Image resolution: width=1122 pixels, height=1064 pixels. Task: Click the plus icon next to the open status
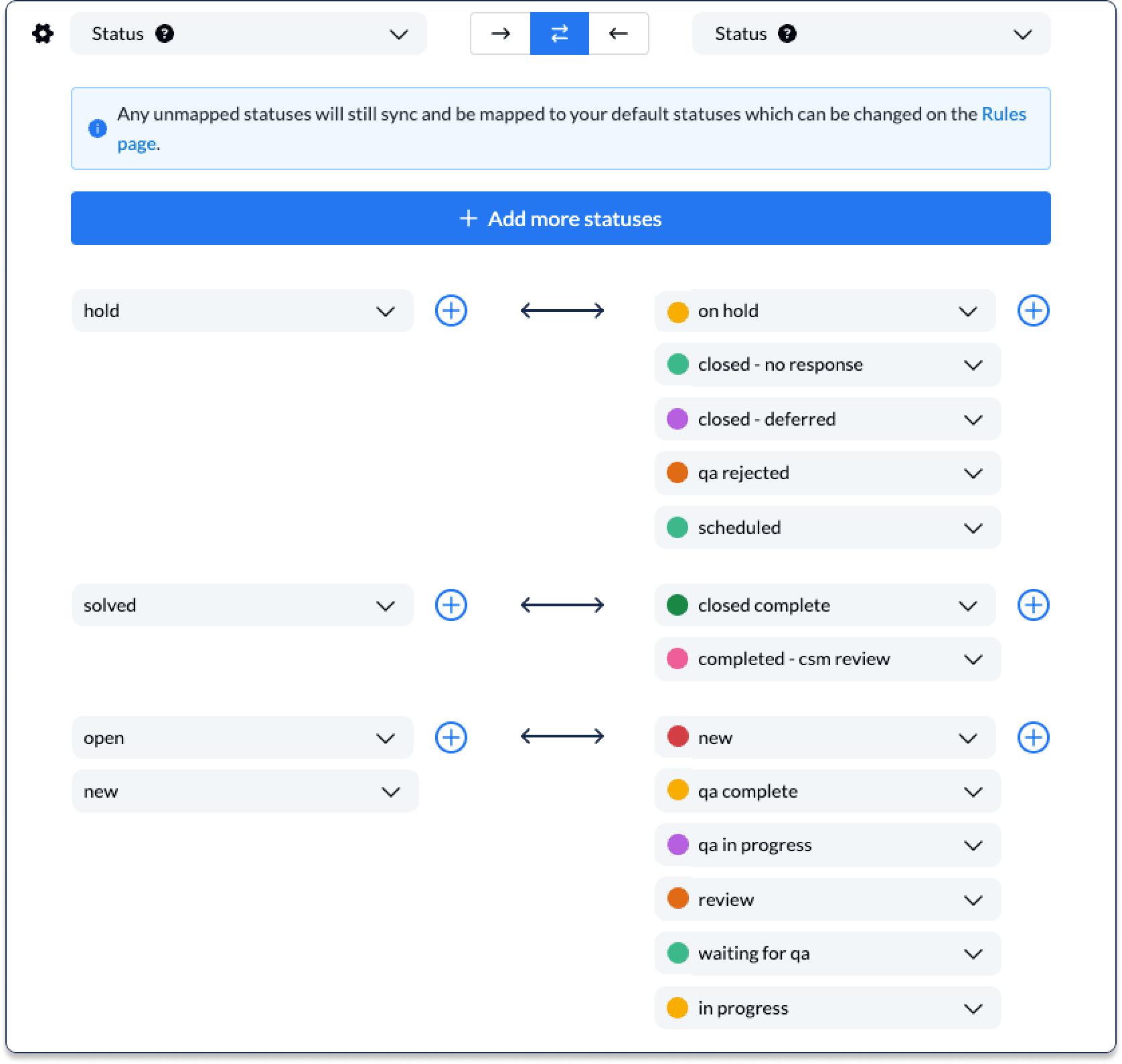coord(452,737)
